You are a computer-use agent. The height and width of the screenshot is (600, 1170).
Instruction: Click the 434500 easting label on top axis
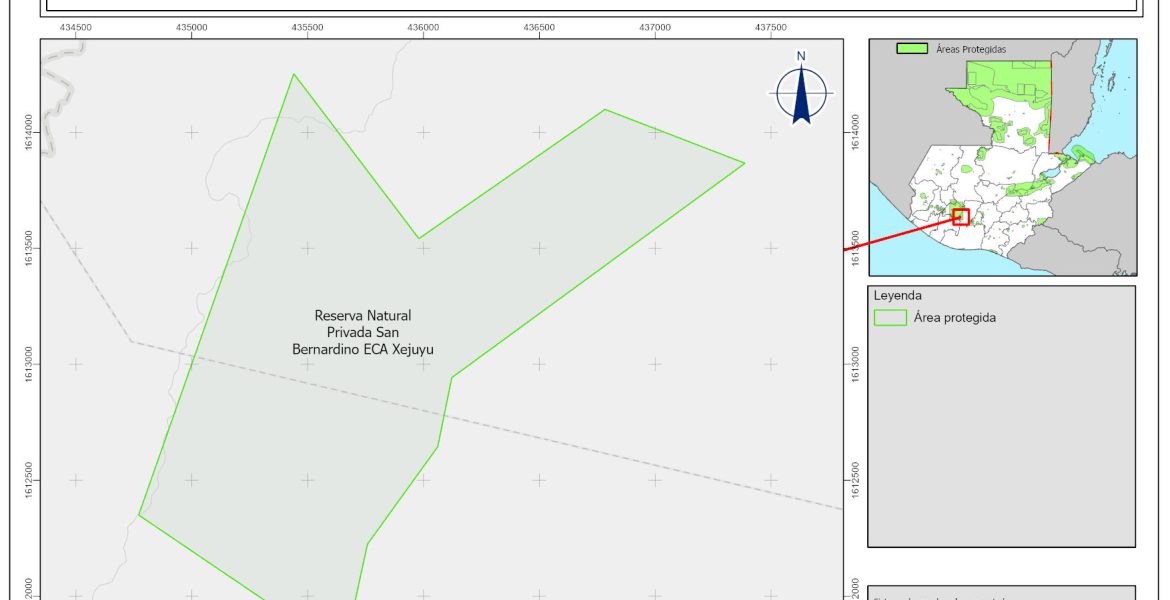76,28
